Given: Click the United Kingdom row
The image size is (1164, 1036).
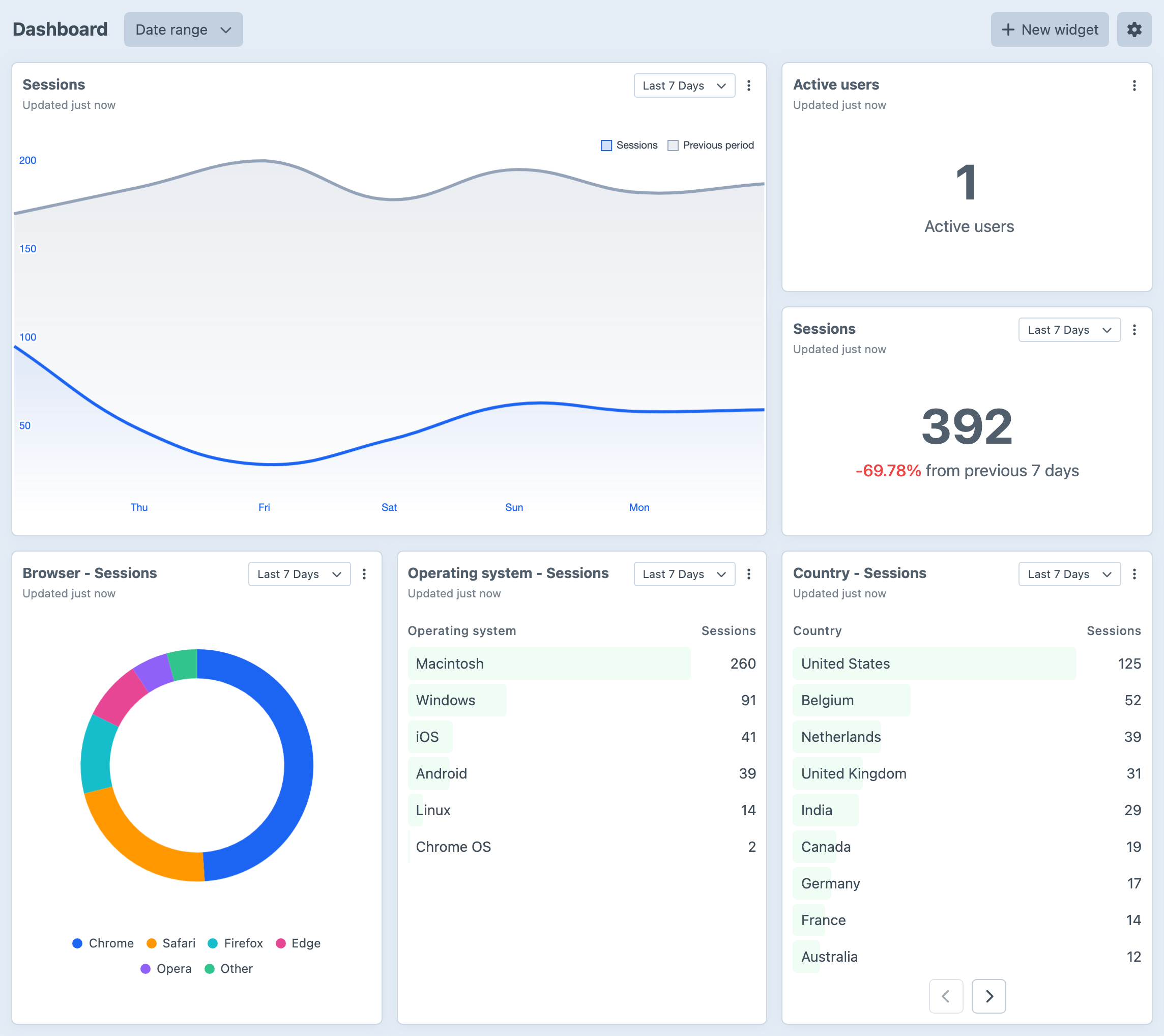Looking at the screenshot, I should pos(967,773).
